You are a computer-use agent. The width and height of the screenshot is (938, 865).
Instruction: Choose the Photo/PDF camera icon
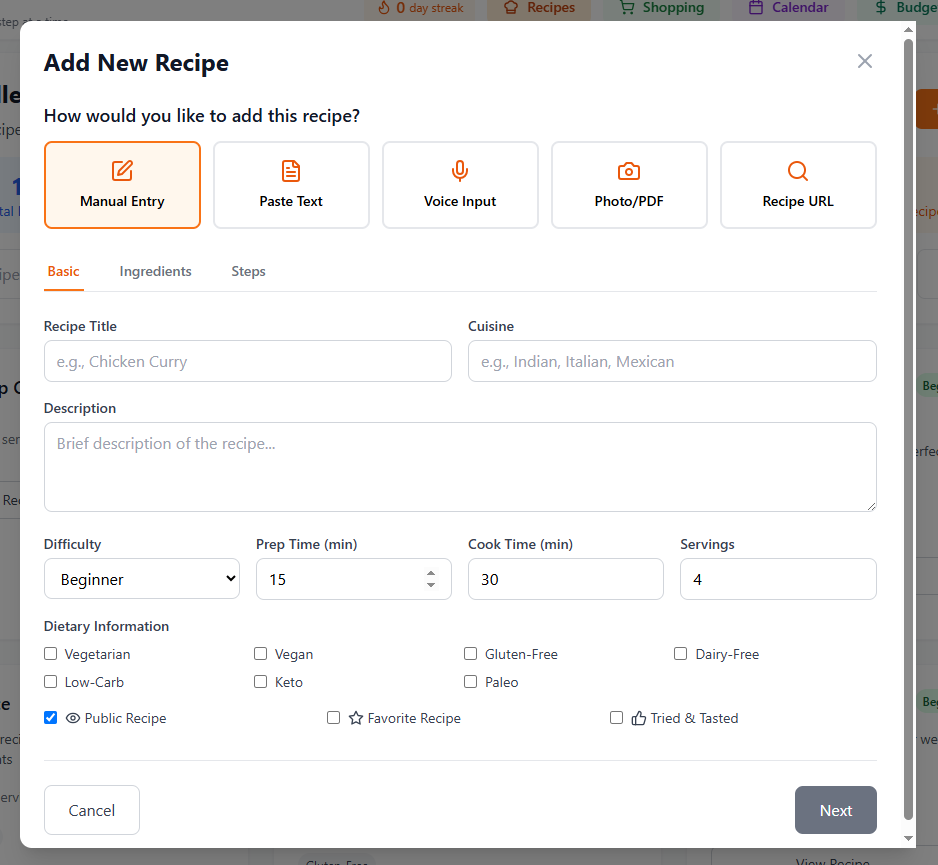pyautogui.click(x=629, y=171)
